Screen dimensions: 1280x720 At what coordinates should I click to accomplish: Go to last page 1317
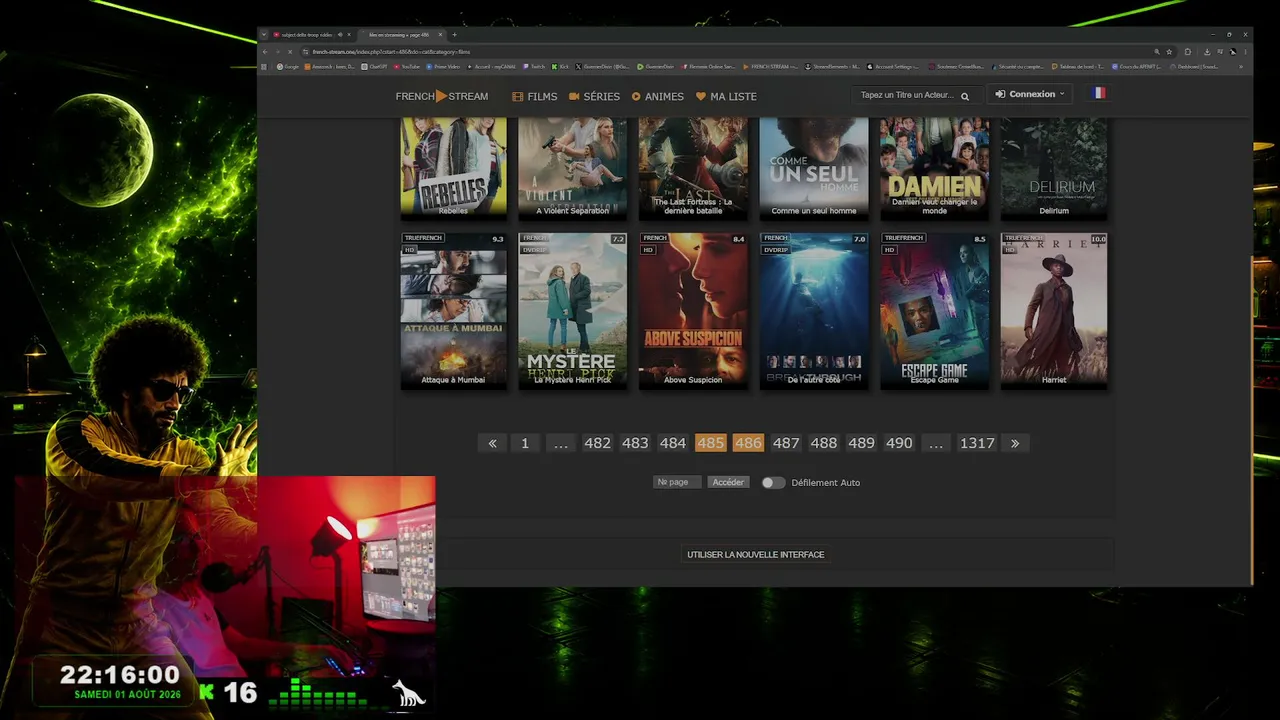(x=977, y=443)
